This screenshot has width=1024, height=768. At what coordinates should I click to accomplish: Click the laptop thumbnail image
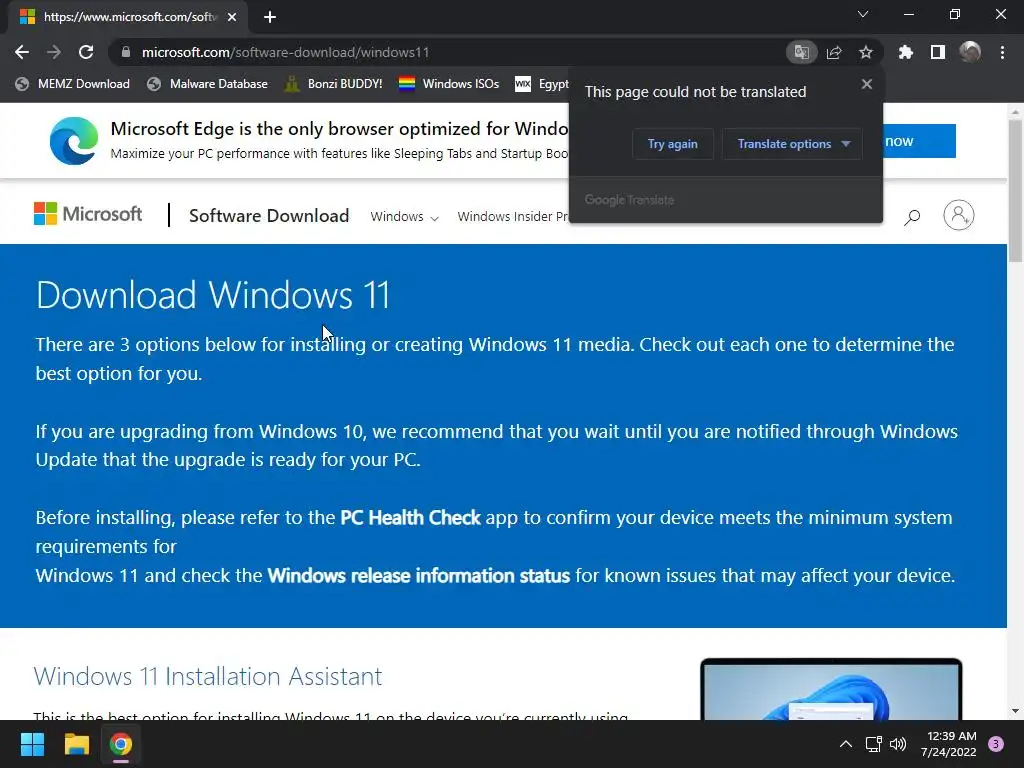tap(831, 689)
